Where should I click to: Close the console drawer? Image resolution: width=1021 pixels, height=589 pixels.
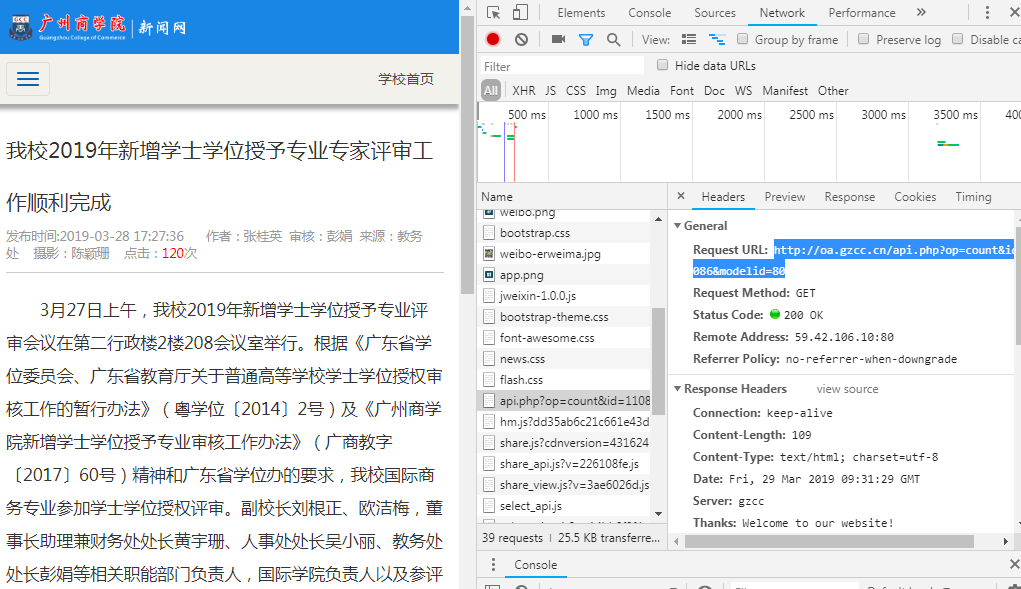point(1014,564)
